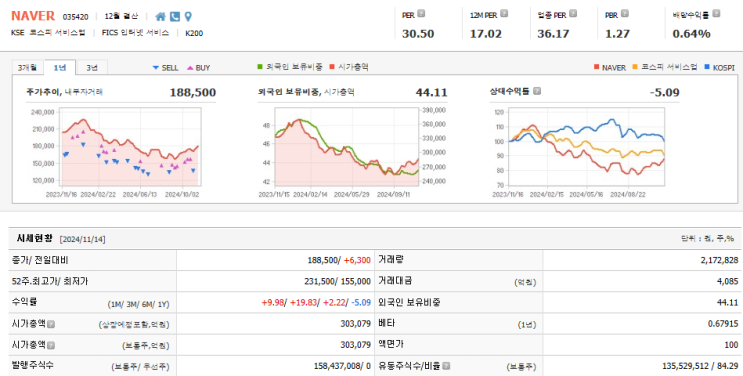Image resolution: width=743 pixels, height=376 pixels.
Task: Click the chart price value 188,500
Action: 192,92
